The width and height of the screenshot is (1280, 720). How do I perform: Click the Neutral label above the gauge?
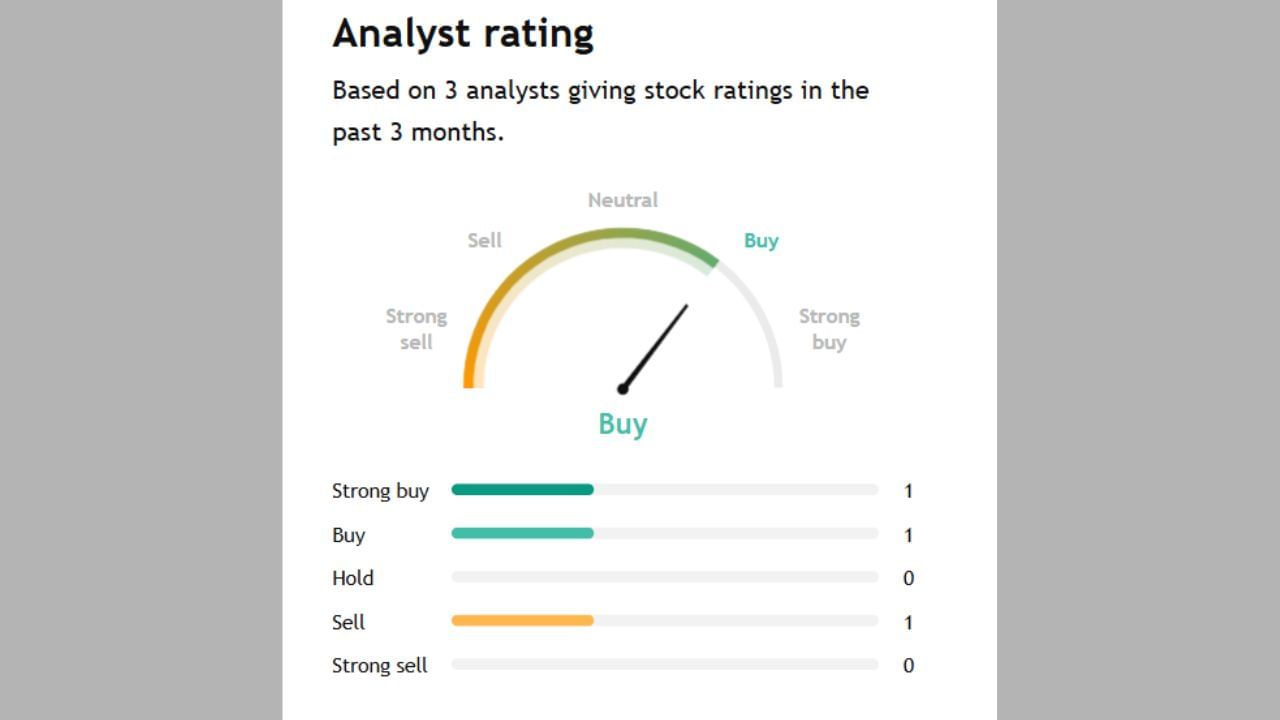click(622, 200)
